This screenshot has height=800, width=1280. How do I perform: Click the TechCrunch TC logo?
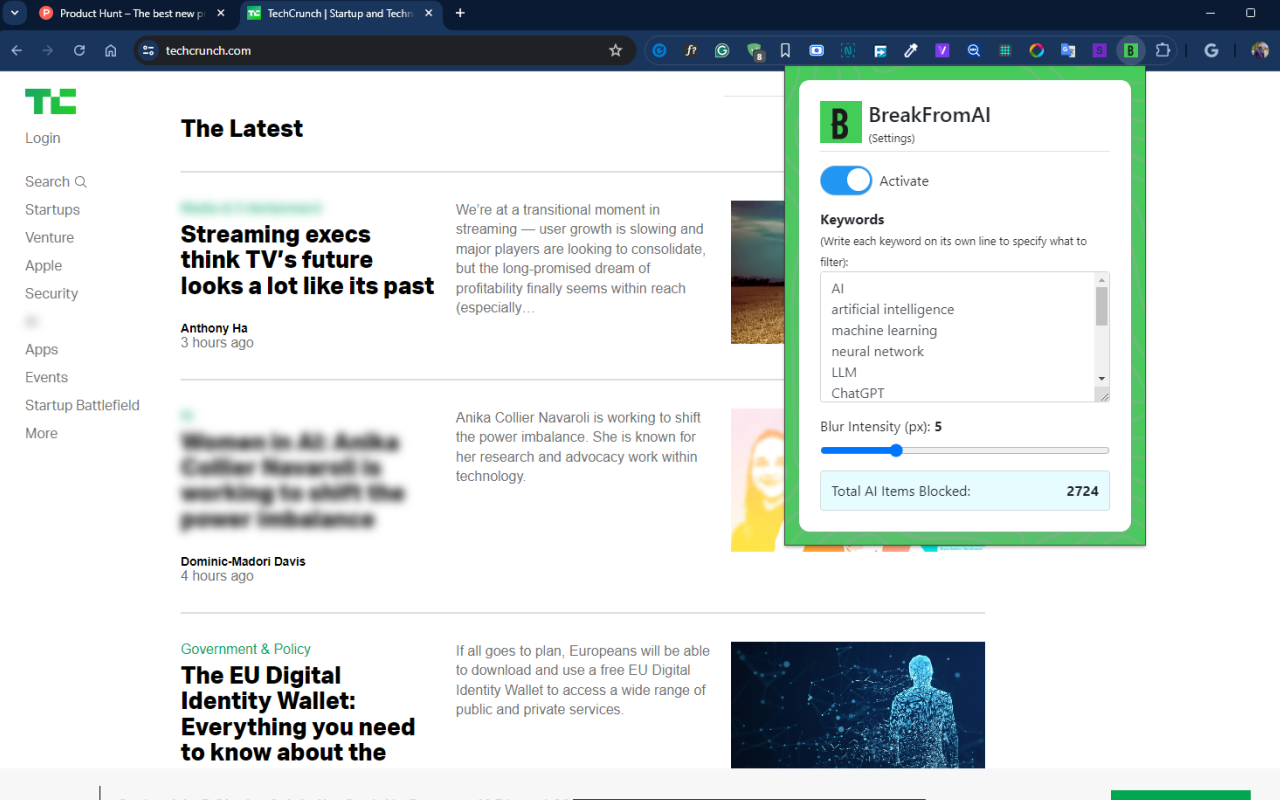point(50,101)
